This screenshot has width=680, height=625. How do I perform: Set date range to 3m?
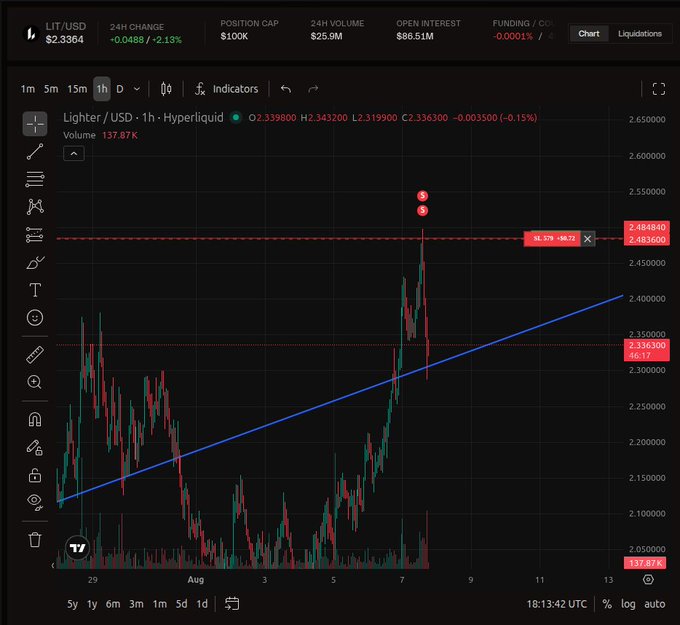coord(136,604)
